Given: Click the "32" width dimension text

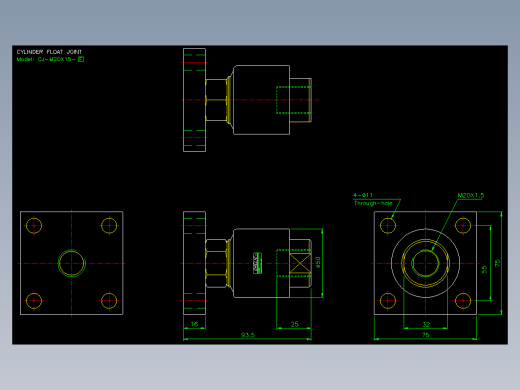Looking at the screenshot, I should (x=426, y=324).
